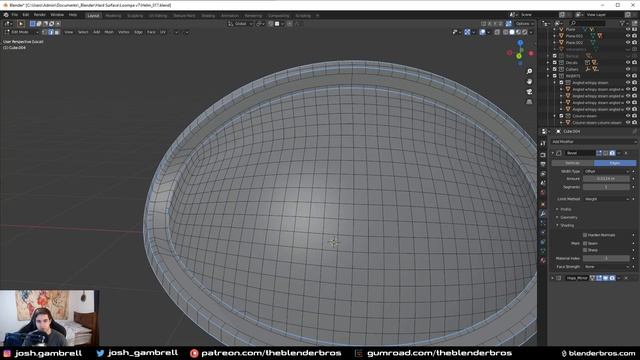This screenshot has width=640, height=360.
Task: Open Output properties tab
Action: click(x=543, y=164)
